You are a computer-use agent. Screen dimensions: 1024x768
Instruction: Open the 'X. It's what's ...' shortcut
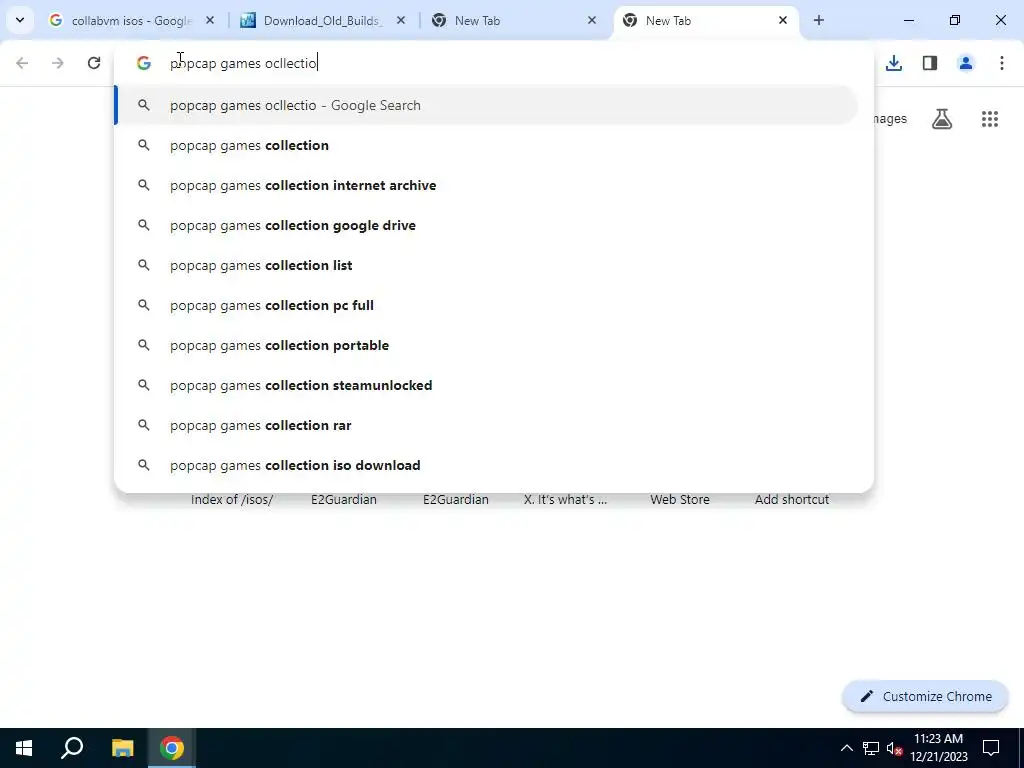(x=566, y=500)
